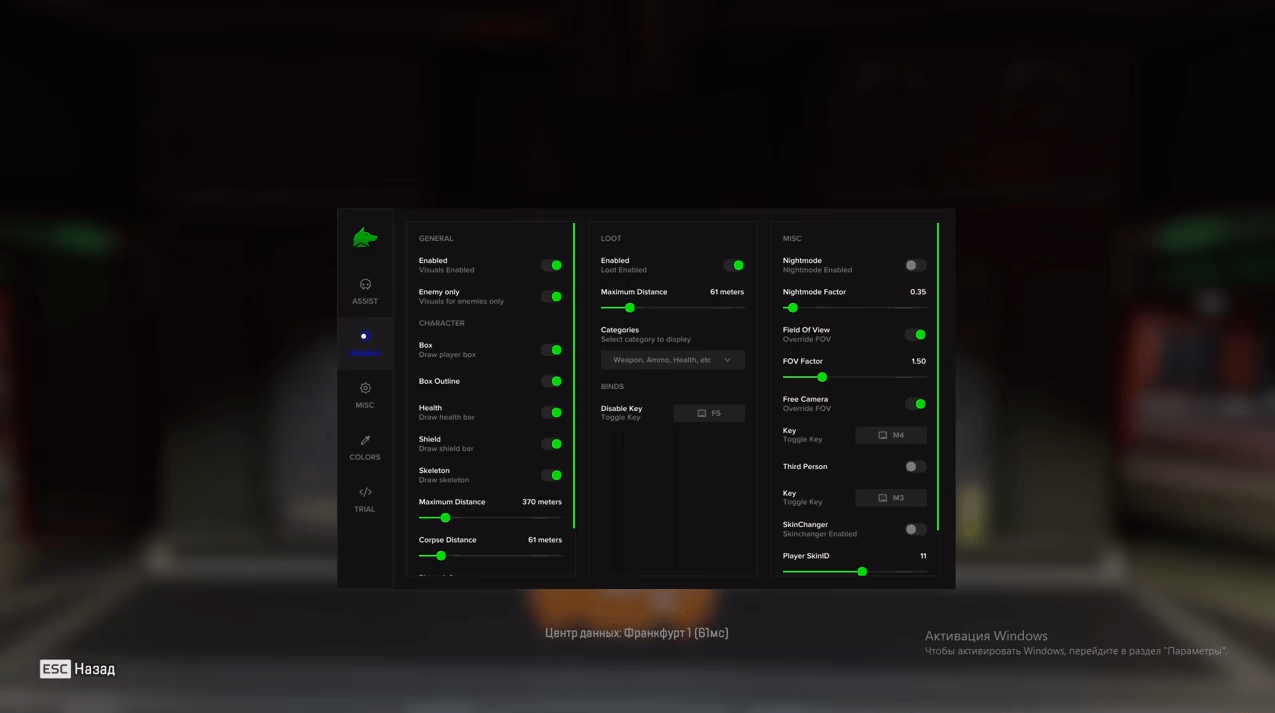Viewport: 1275px width, 713px height.
Task: Click the green scrollbar in General panel
Action: [574, 376]
